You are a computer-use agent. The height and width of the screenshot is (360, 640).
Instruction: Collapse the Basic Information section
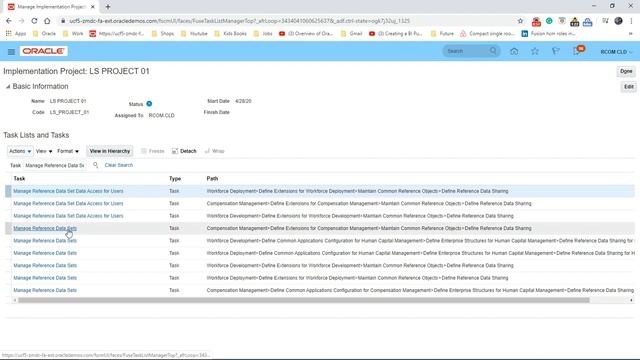8,87
